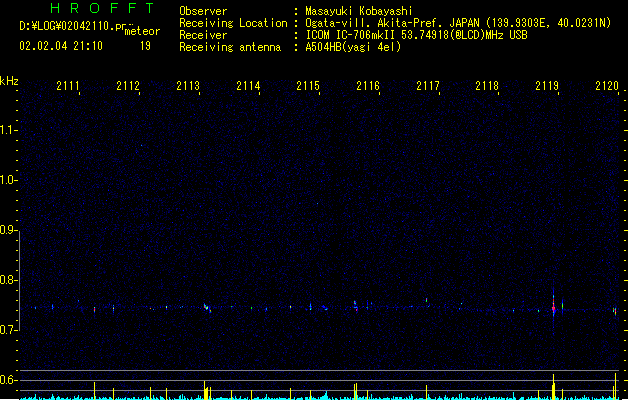Screen dimensions: 629x400
Task: Click the Receiving antenna label
Action: (x=230, y=47)
